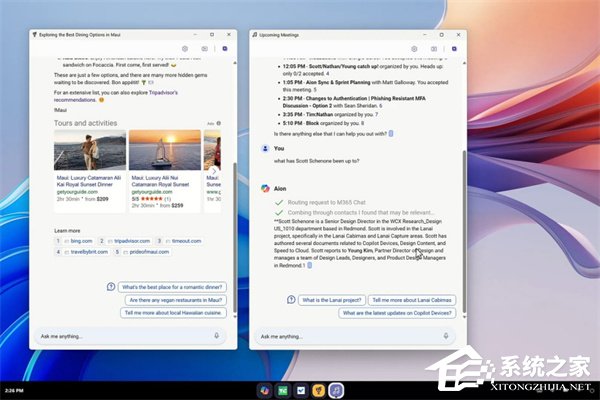Open settings gear in Upcoming Meetings window
600x400 pixels.
tap(414, 49)
